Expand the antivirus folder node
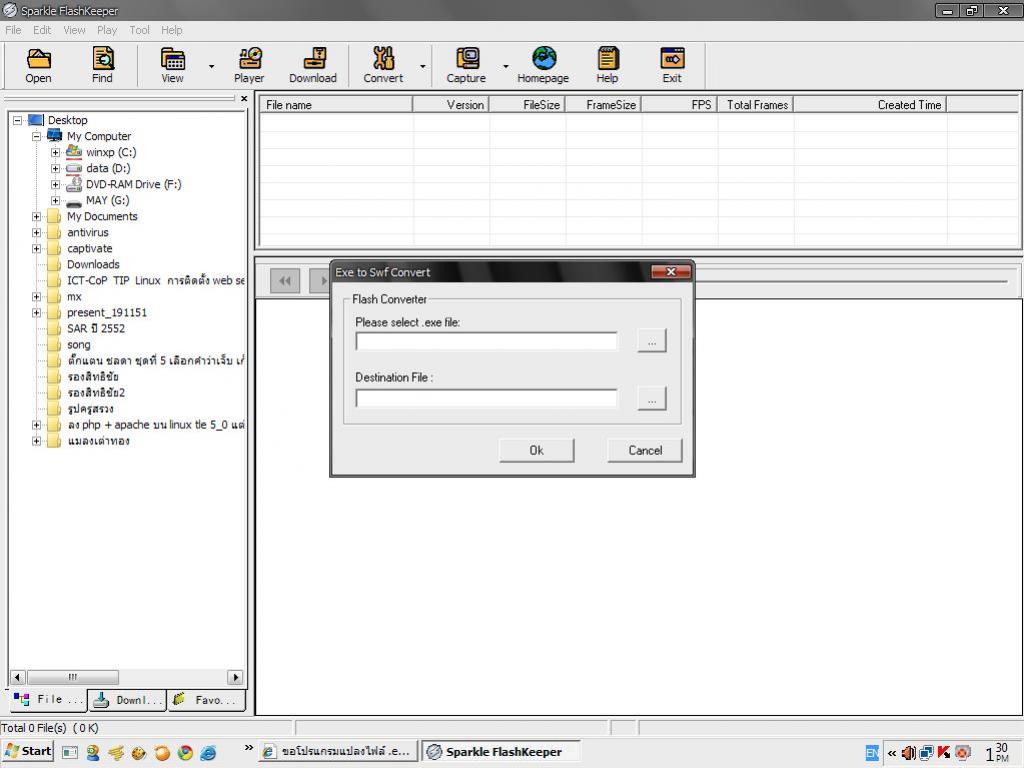 [x=37, y=232]
